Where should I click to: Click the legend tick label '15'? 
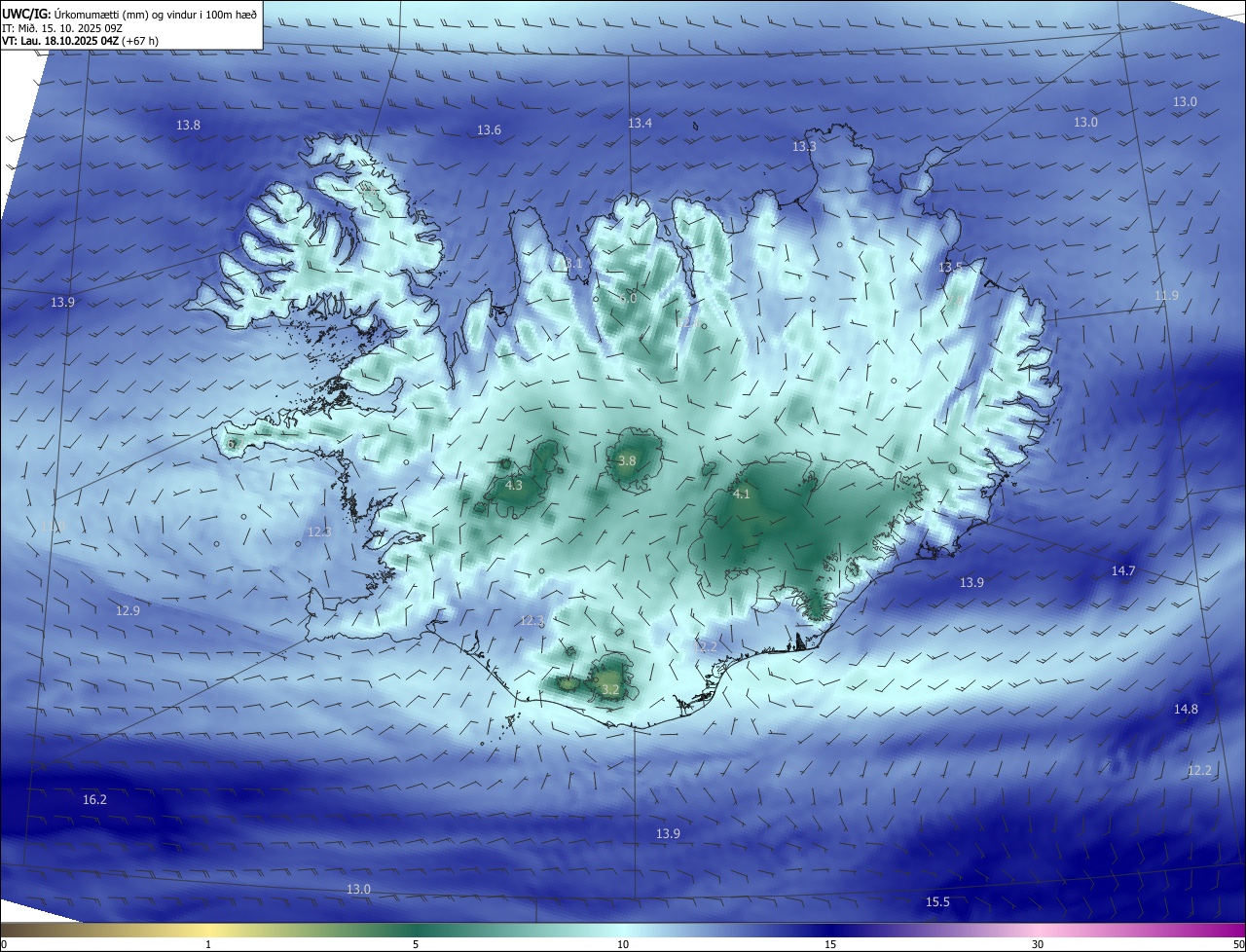point(830,944)
